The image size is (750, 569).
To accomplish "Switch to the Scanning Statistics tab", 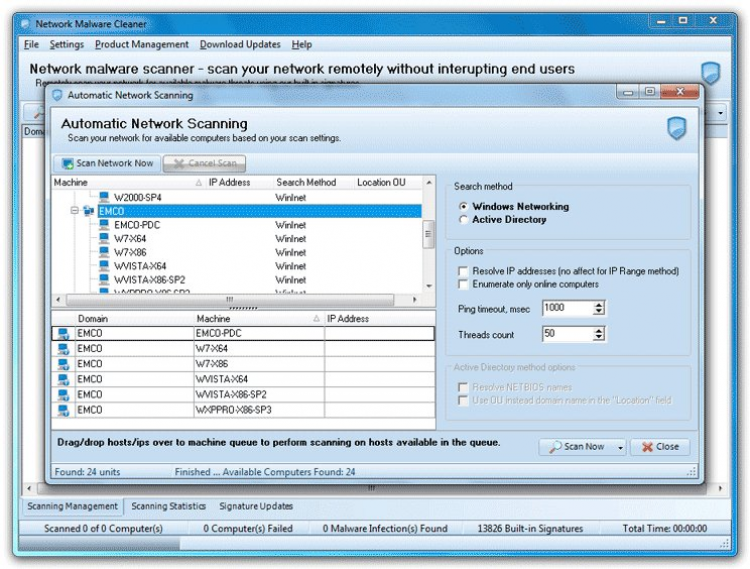I will (x=168, y=506).
